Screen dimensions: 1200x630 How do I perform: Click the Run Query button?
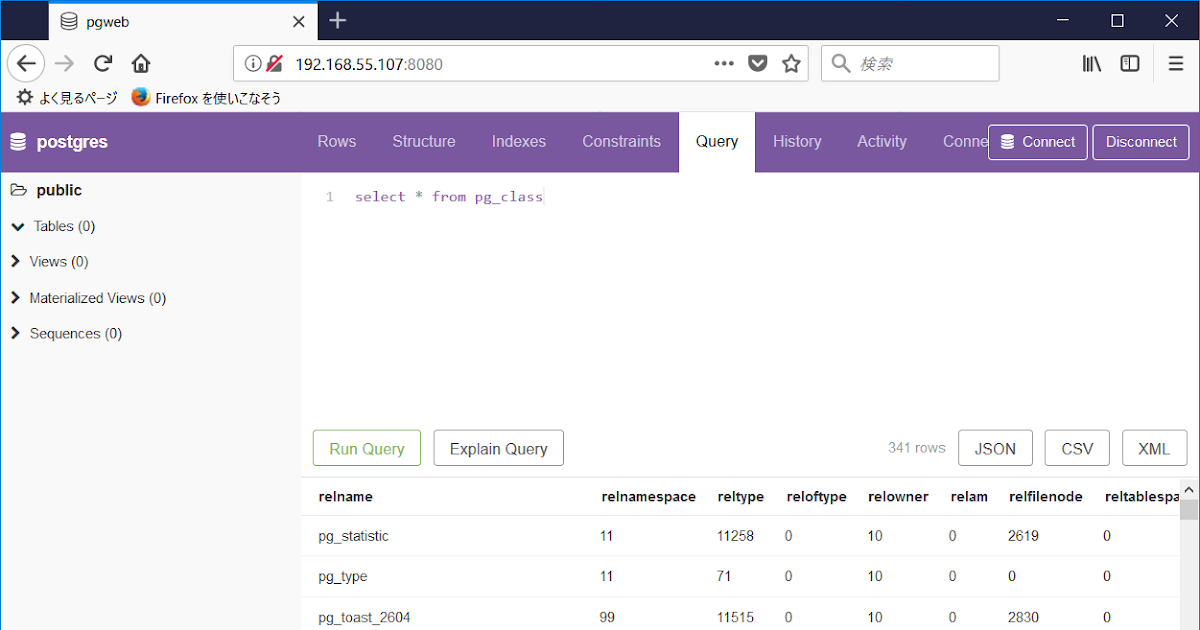(x=366, y=447)
